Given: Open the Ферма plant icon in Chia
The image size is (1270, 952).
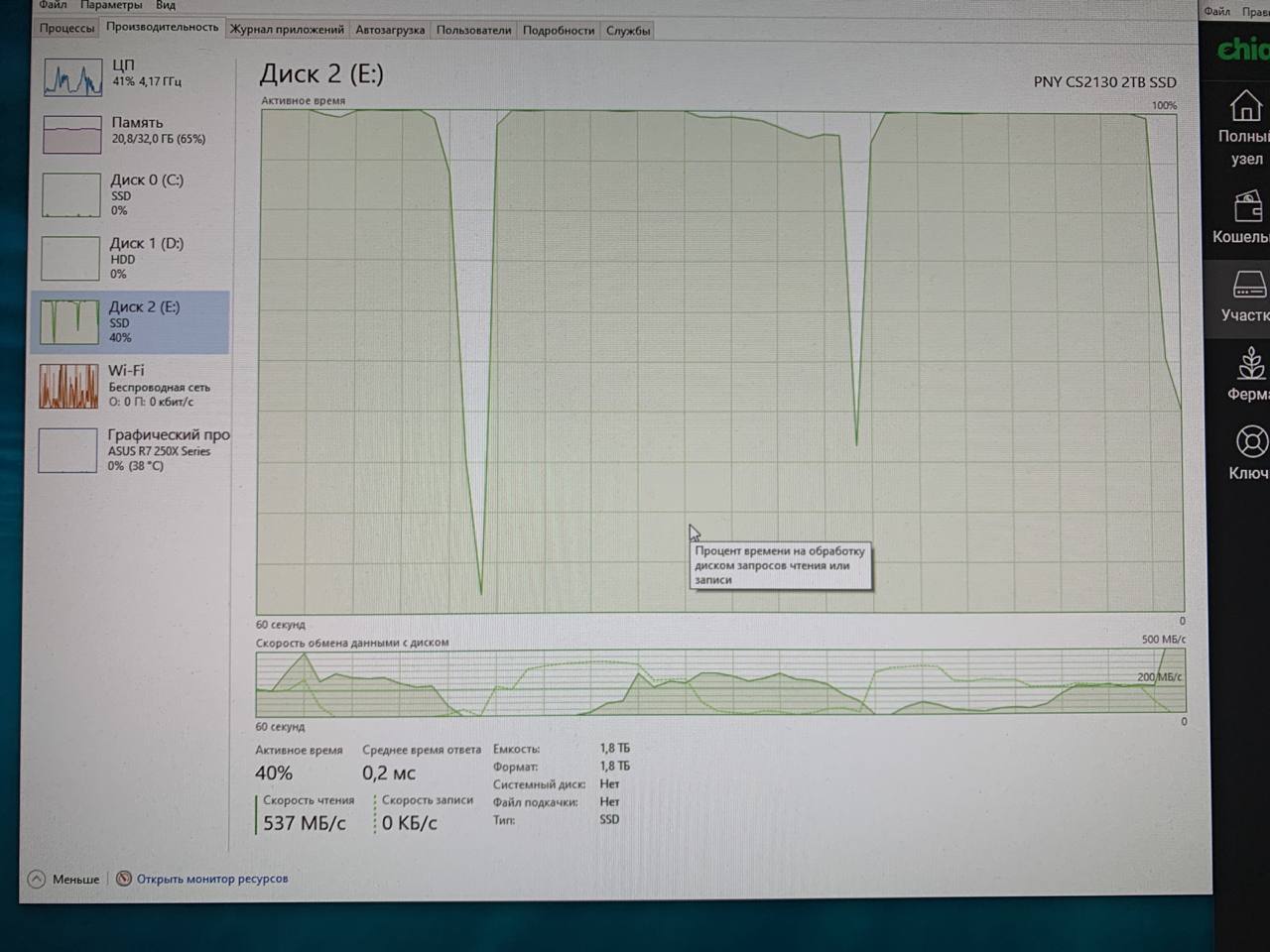Looking at the screenshot, I should point(1251,362).
